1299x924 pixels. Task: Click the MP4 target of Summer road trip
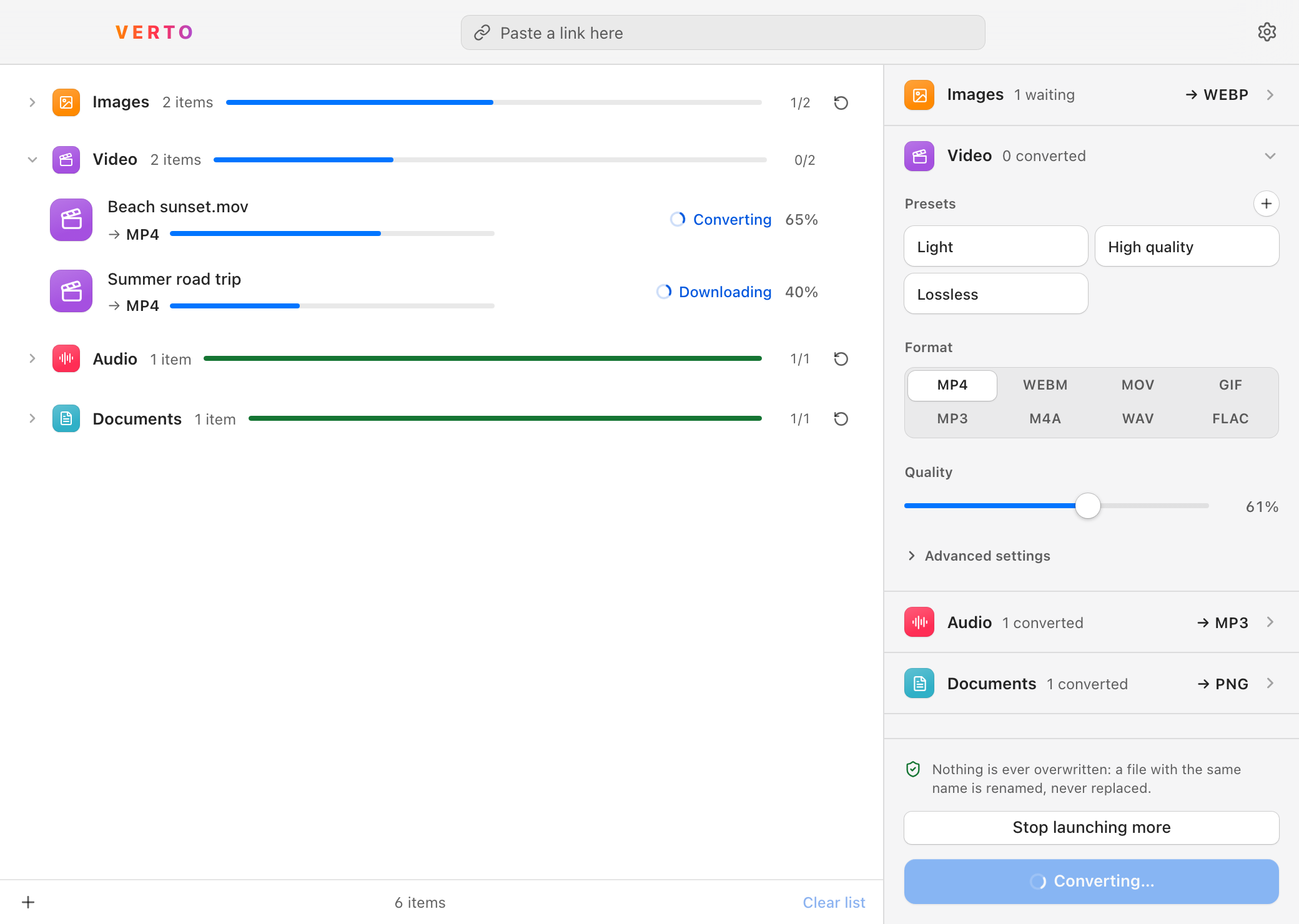[x=142, y=306]
